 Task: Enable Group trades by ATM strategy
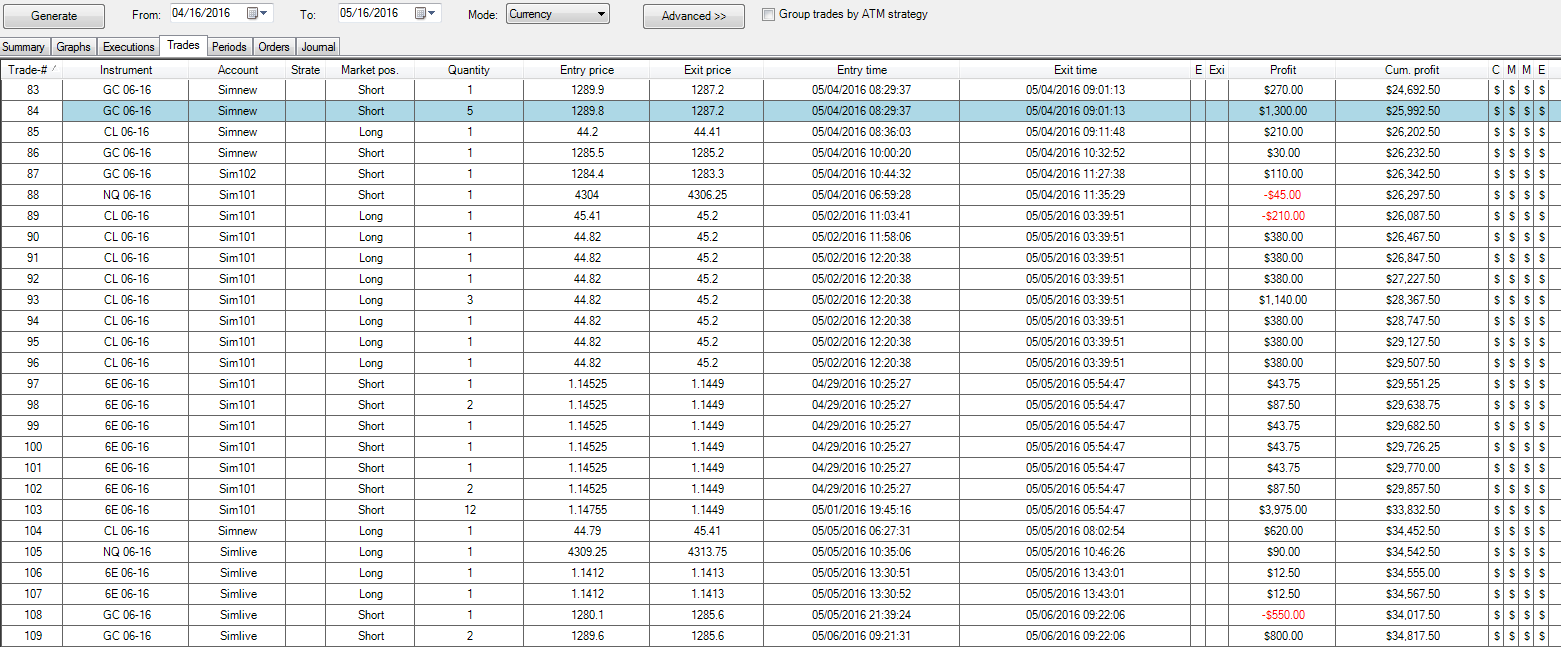(x=769, y=15)
